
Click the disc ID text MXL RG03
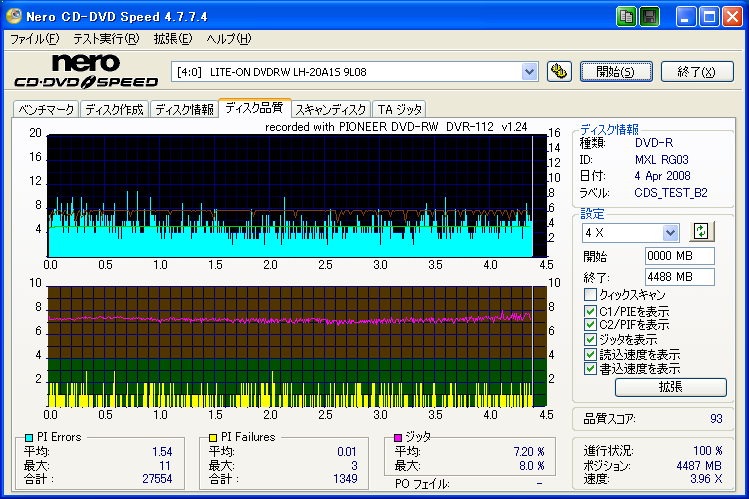pos(662,159)
